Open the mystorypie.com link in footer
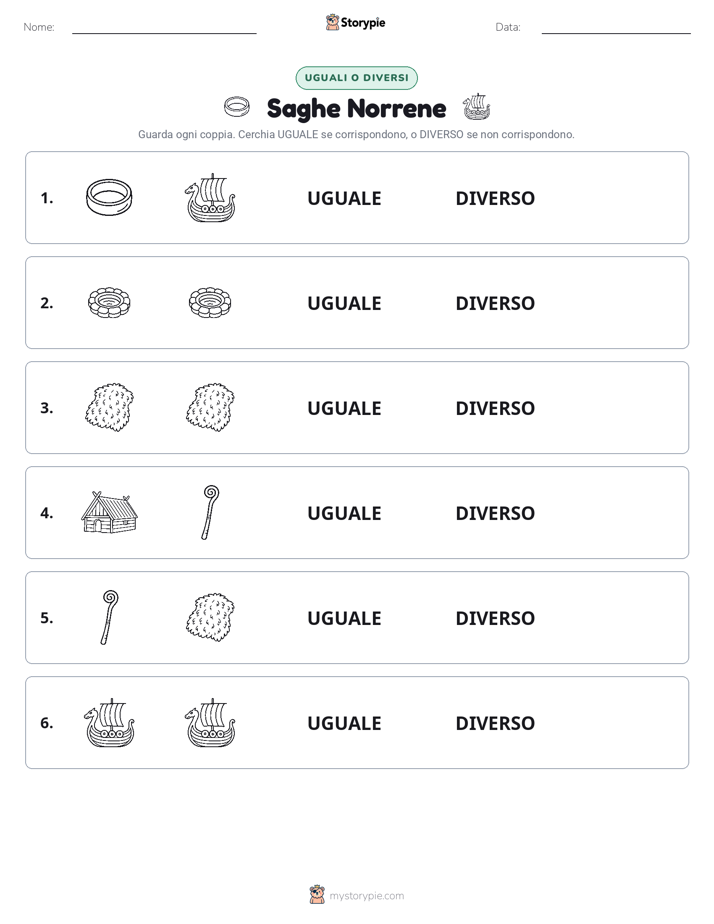This screenshot has height=924, width=714. pyautogui.click(x=366, y=896)
